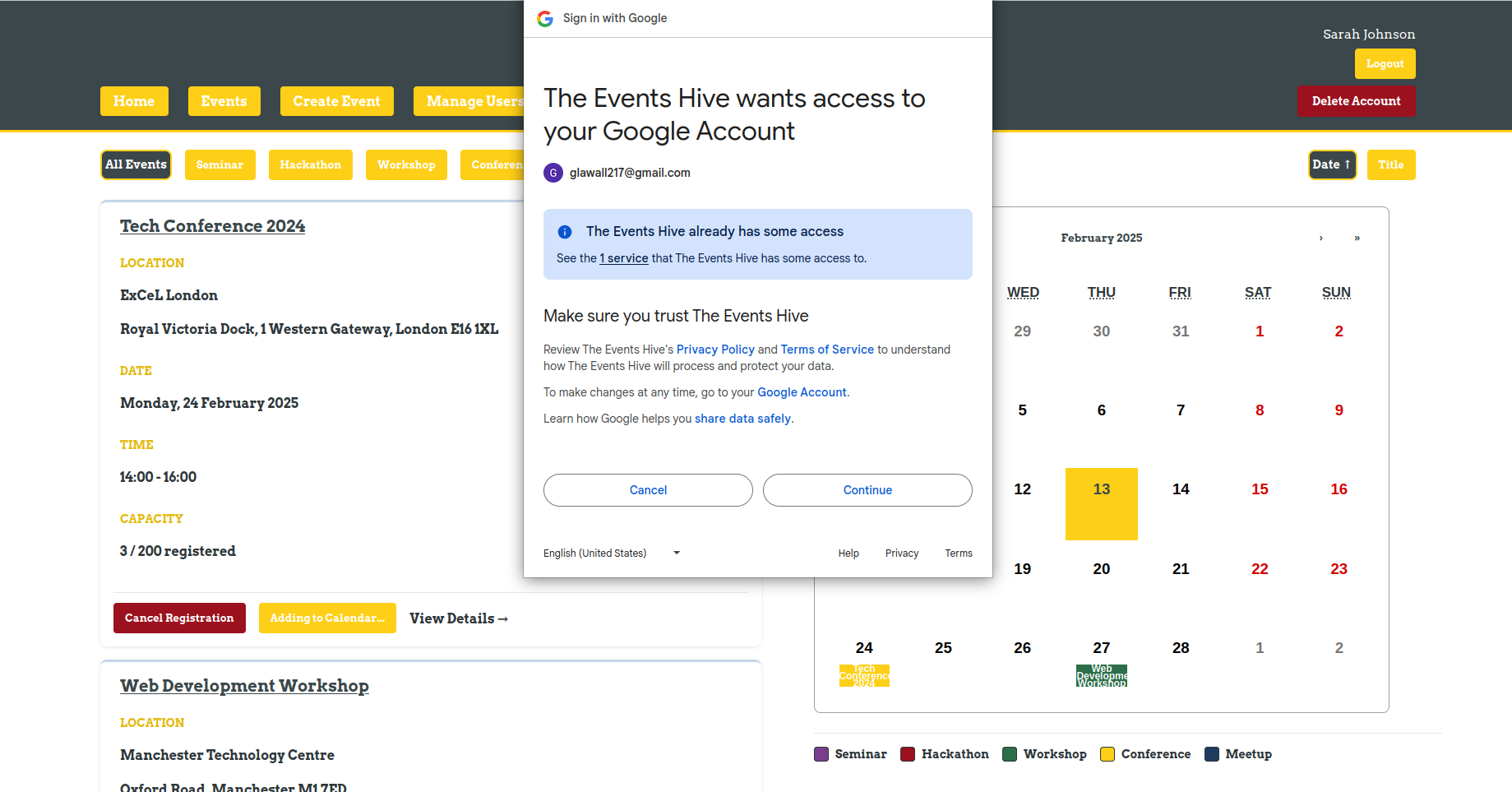Viewport: 1512px width, 792px height.
Task: Filter events by Hackathon
Action: [x=311, y=164]
